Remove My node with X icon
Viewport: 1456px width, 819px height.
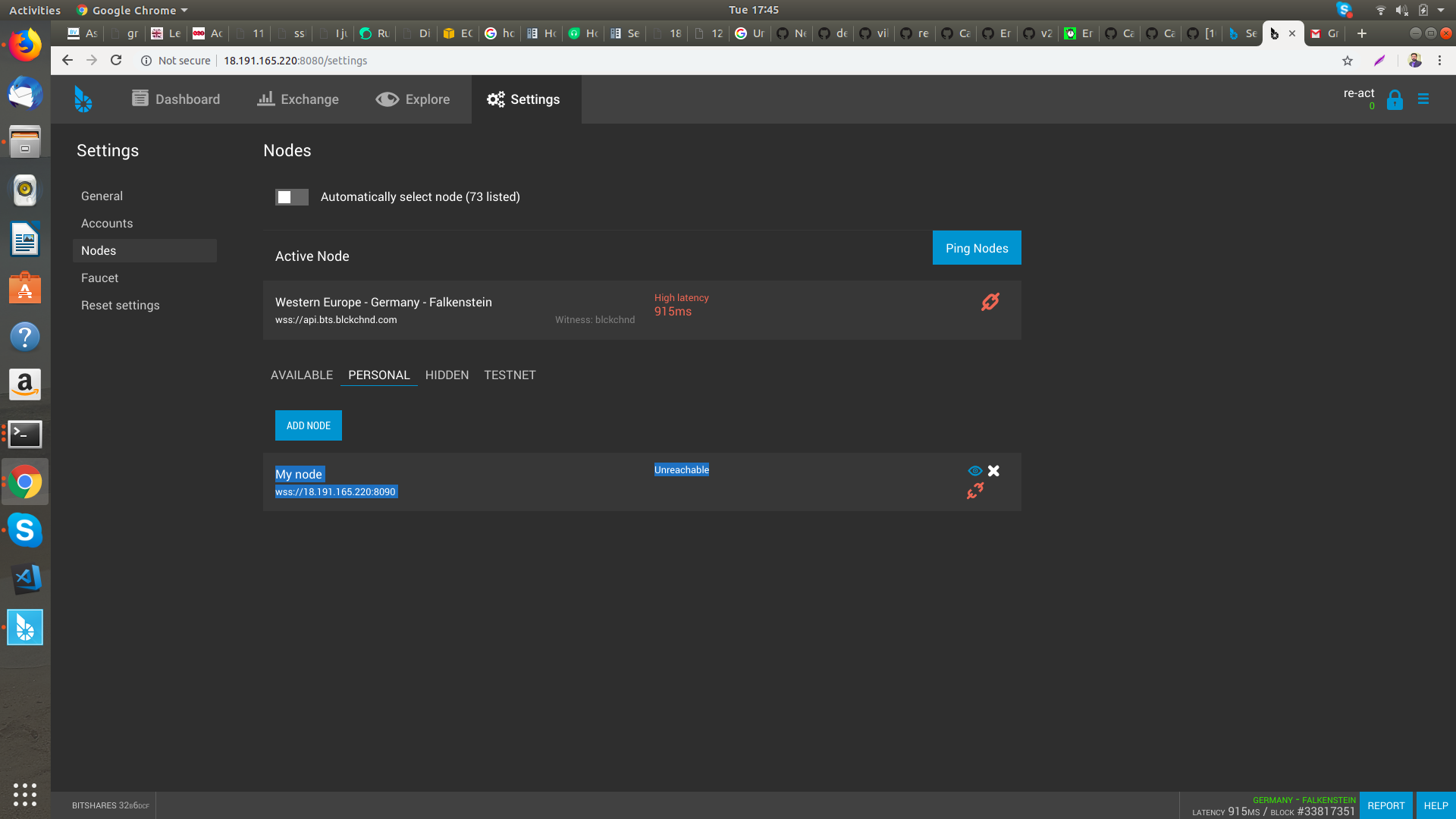tap(993, 471)
